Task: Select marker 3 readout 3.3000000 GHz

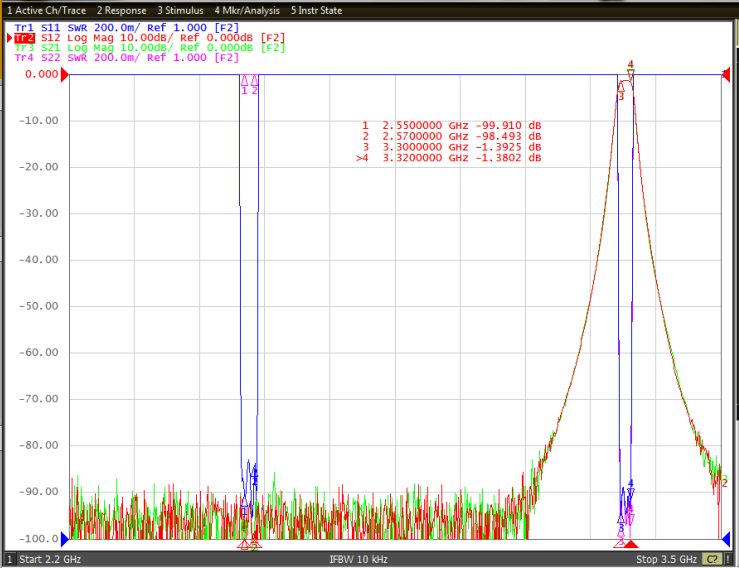Action: coord(452,147)
